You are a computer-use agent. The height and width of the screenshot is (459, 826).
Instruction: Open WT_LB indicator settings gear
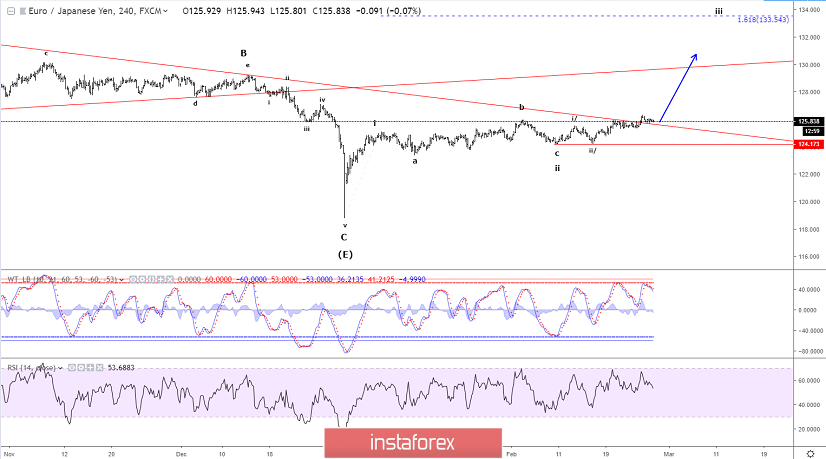[142, 279]
